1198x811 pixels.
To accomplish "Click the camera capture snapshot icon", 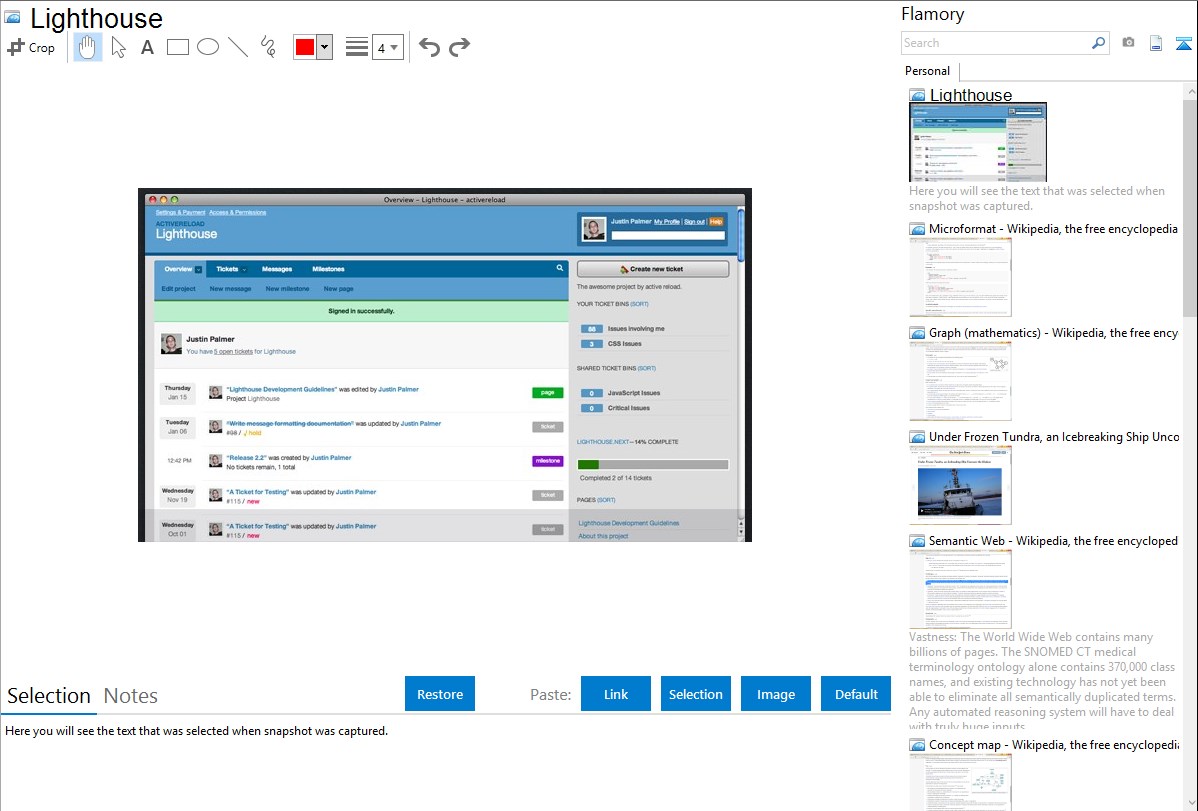I will pos(1128,43).
